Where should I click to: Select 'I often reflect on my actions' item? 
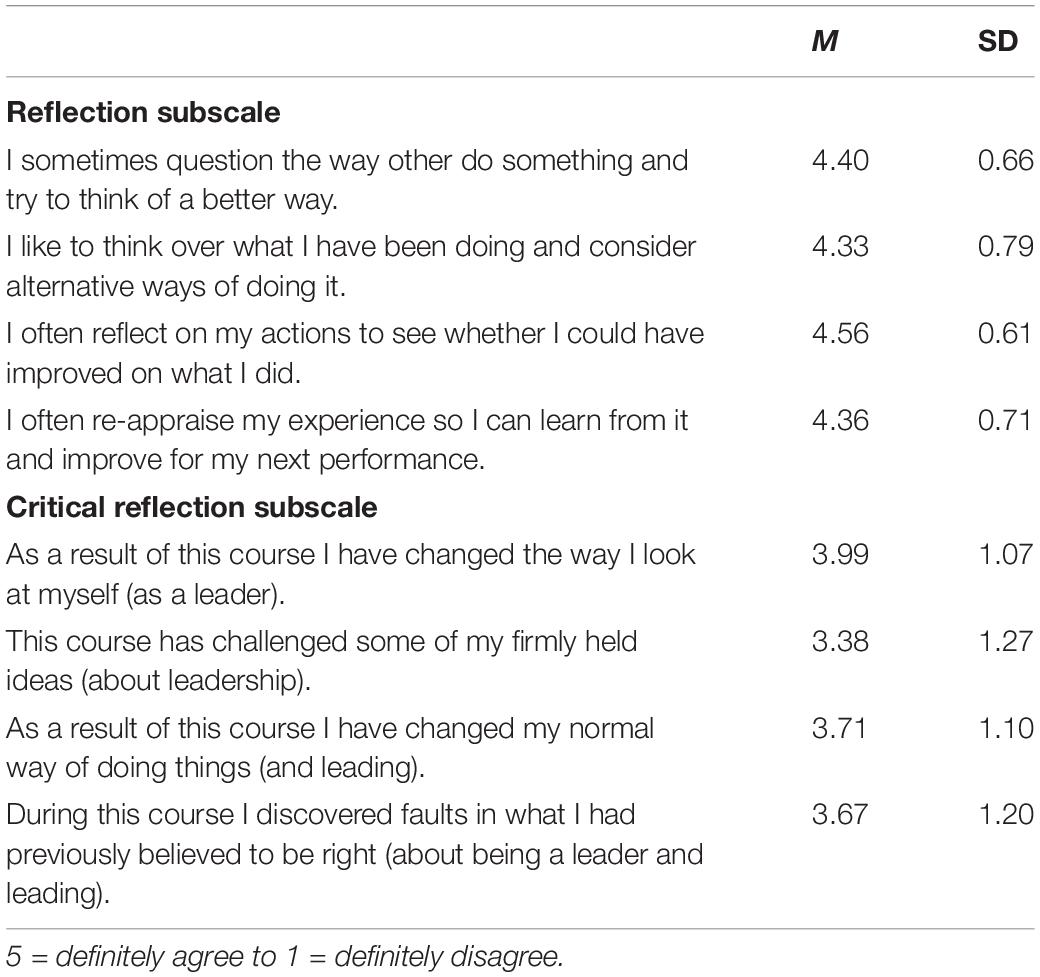pos(355,353)
